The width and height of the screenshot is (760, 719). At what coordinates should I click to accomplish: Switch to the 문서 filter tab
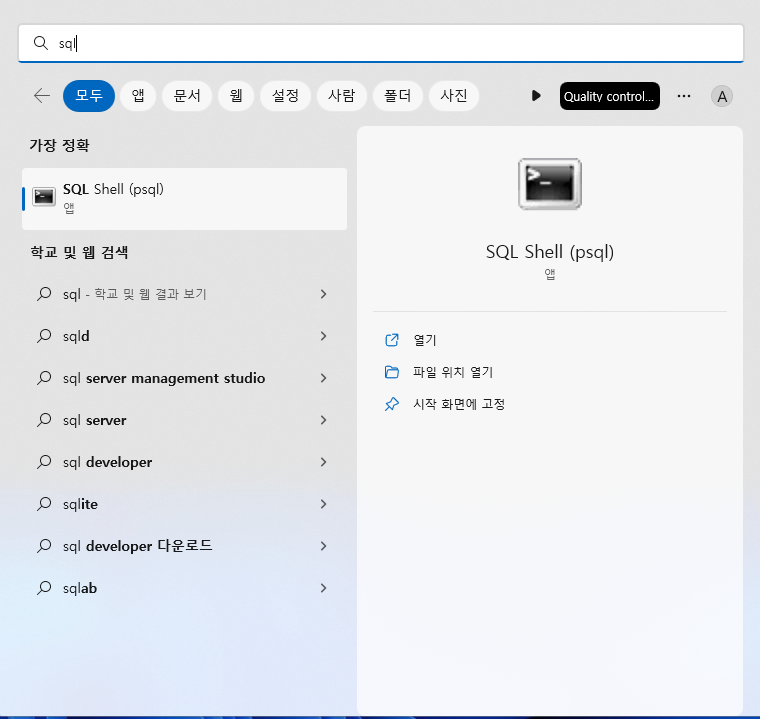(187, 96)
